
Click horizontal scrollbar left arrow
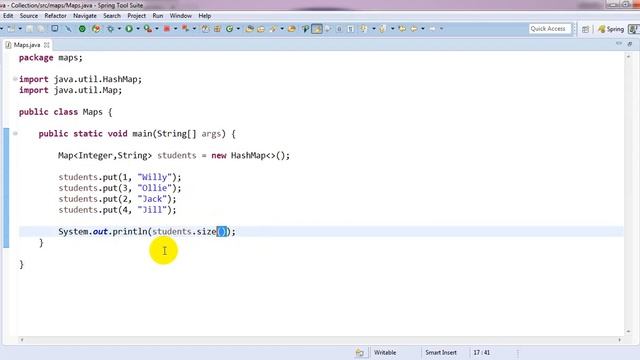tap(22, 340)
